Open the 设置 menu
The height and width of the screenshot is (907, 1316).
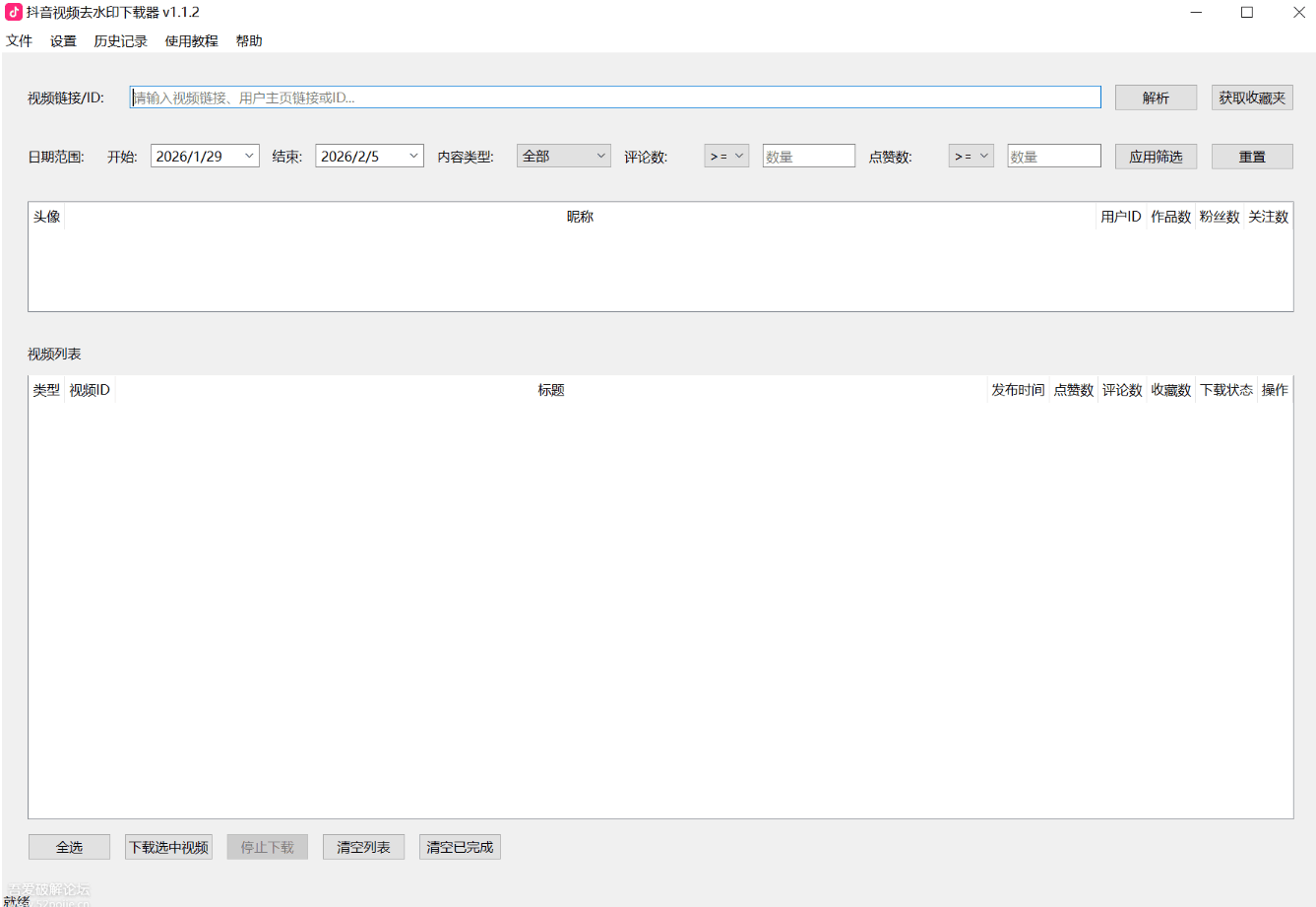pos(63,40)
